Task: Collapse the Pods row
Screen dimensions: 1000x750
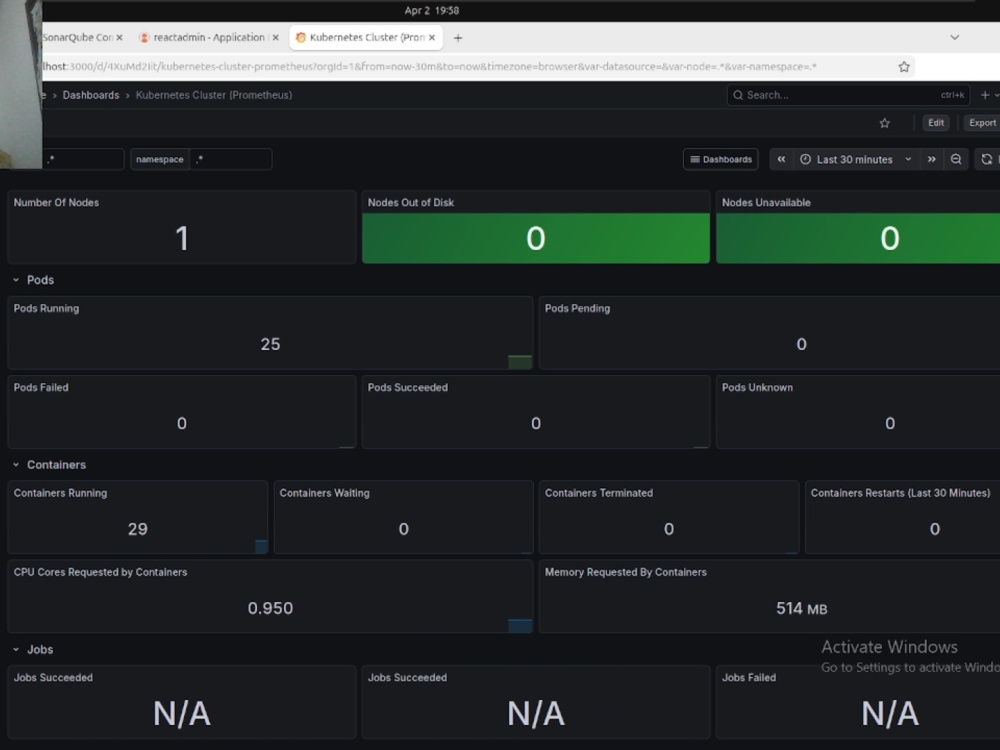Action: click(16, 280)
